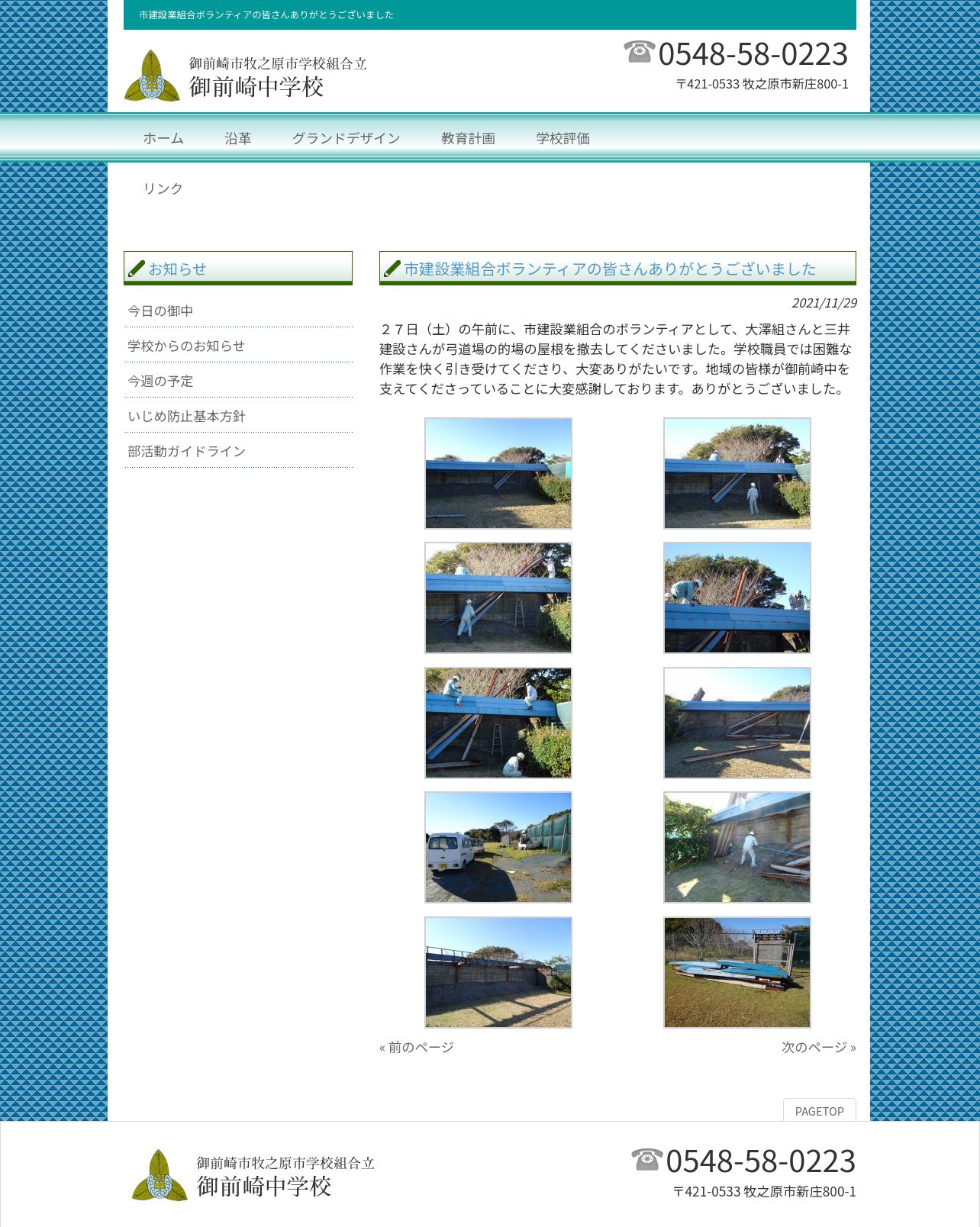Open the 教育計画 menu item
The width and height of the screenshot is (980, 1227).
pos(469,138)
